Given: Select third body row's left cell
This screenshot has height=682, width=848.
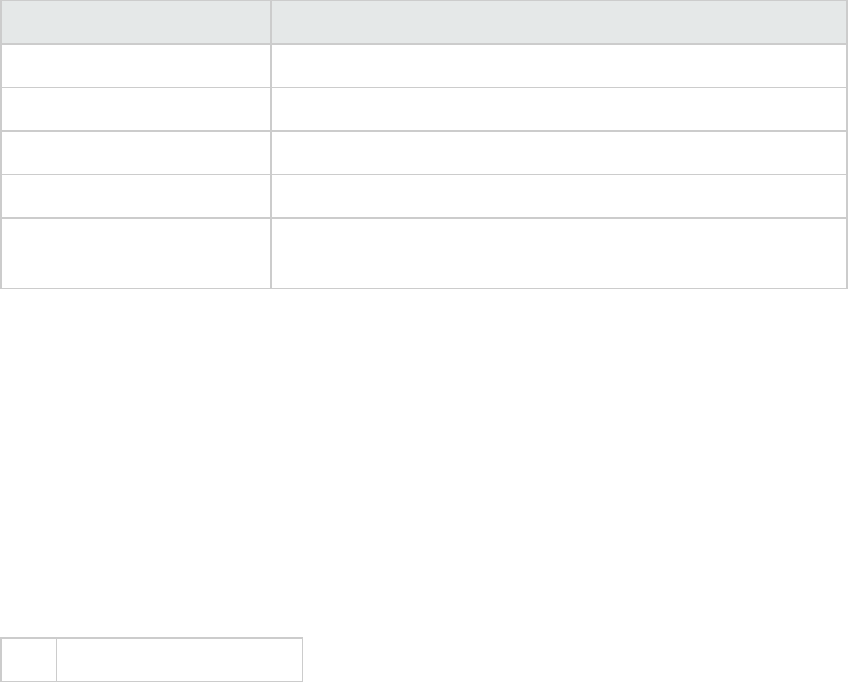Looking at the screenshot, I should tap(135, 152).
